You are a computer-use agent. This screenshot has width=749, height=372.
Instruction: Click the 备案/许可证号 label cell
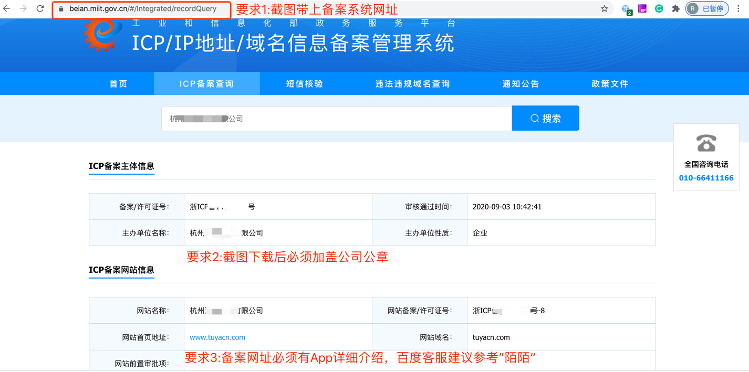(x=137, y=207)
